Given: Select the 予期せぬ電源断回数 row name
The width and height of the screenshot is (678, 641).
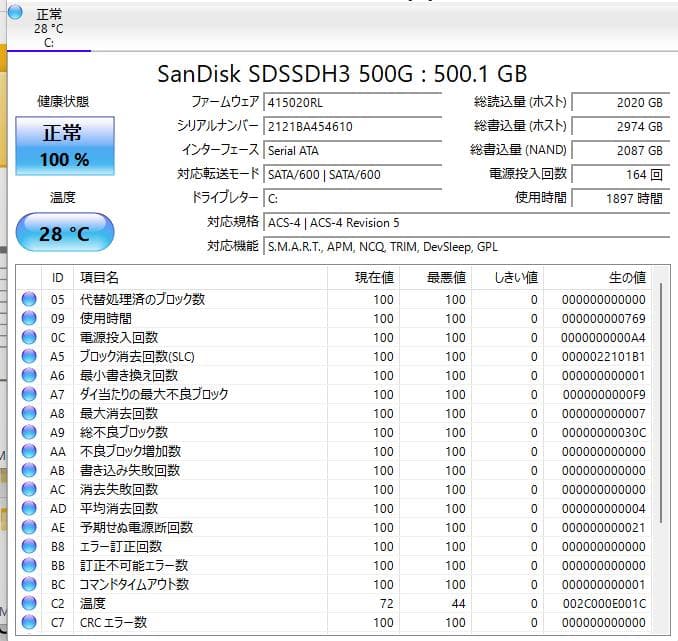Looking at the screenshot, I should pyautogui.click(x=136, y=528).
